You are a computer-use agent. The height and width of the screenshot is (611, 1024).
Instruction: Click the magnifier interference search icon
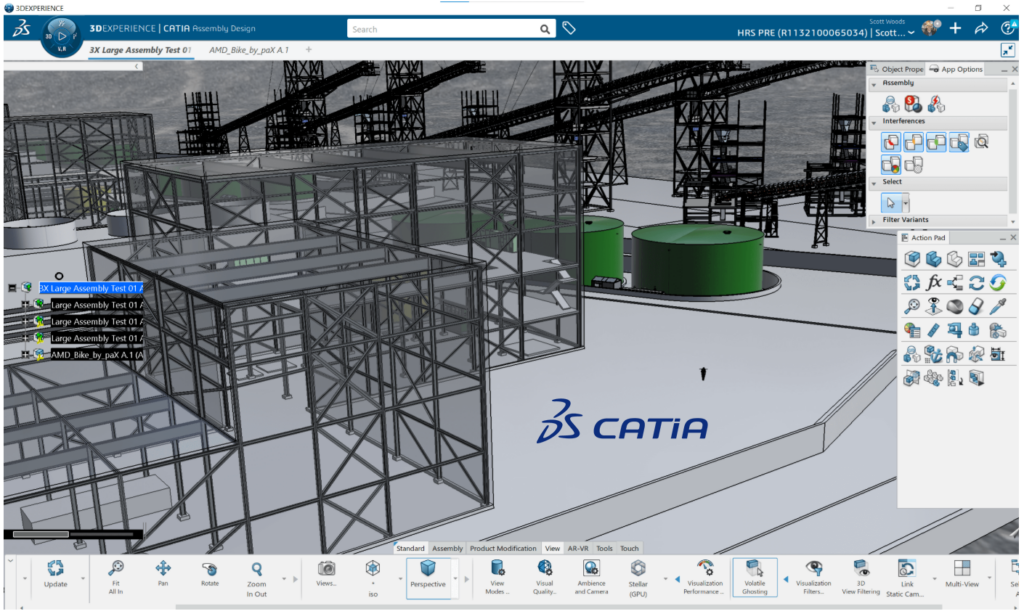point(981,142)
